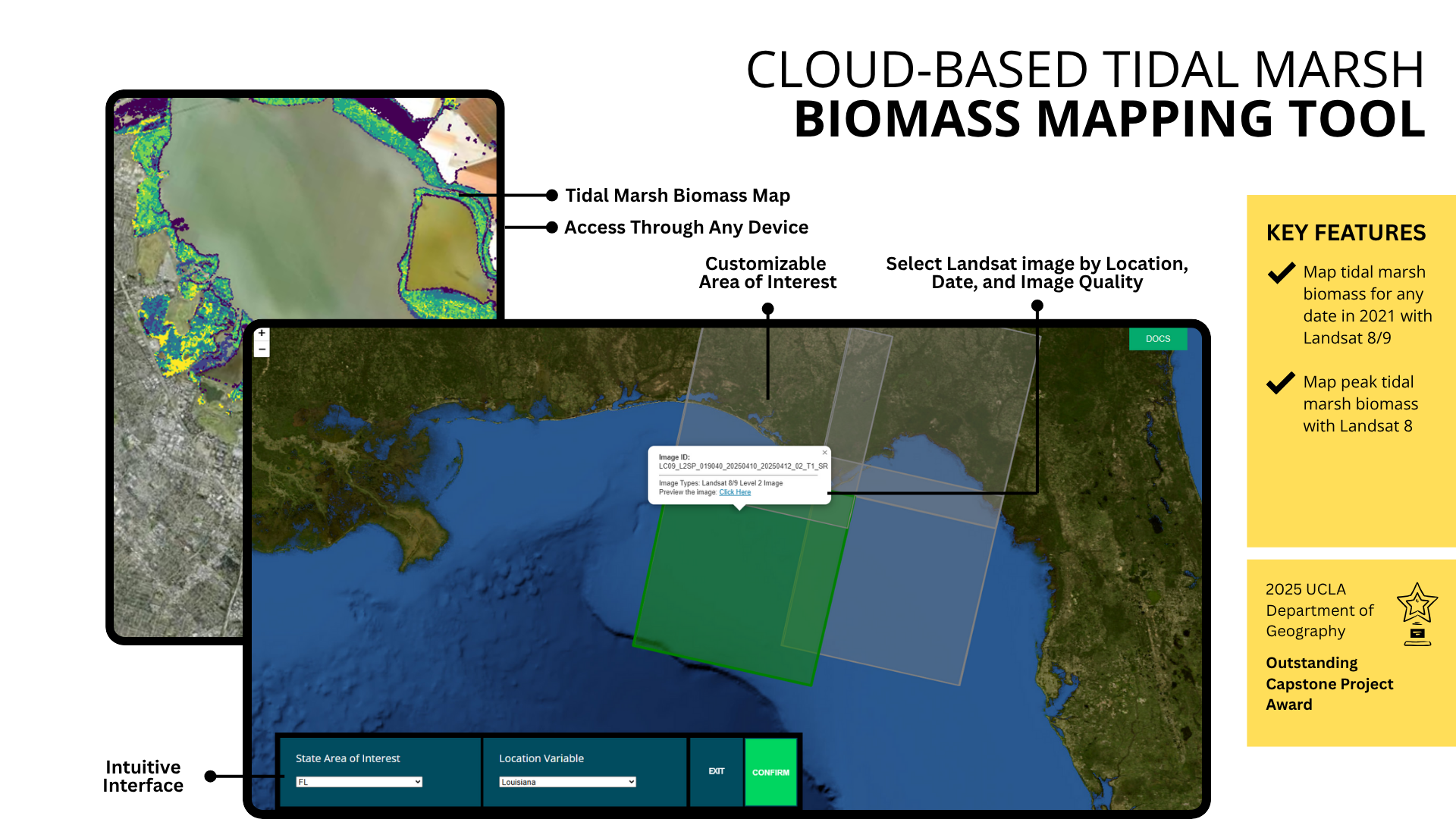Open the Location Variable Louisiana dropdown

pos(567,782)
